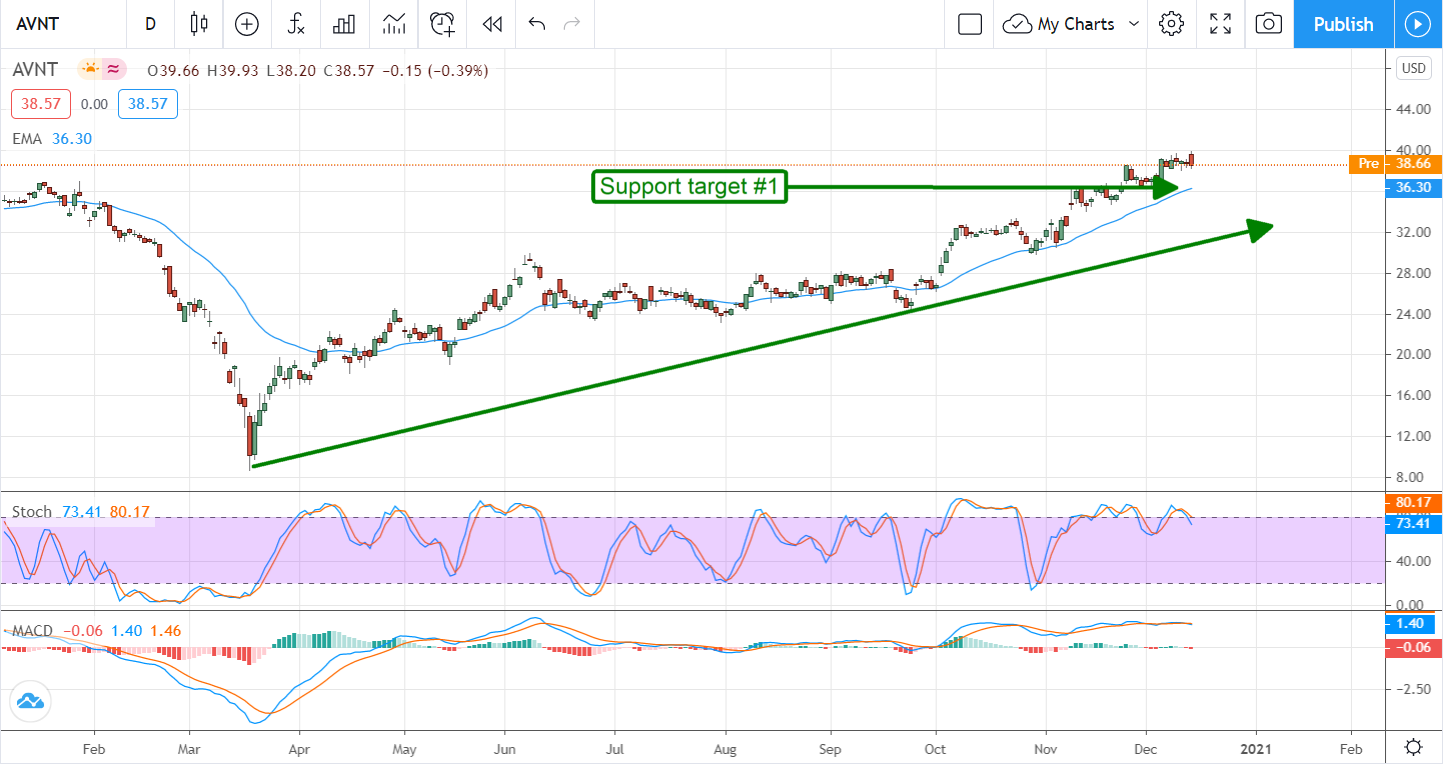The image size is (1443, 764).
Task: Open the Indicators fx menu
Action: click(x=296, y=24)
